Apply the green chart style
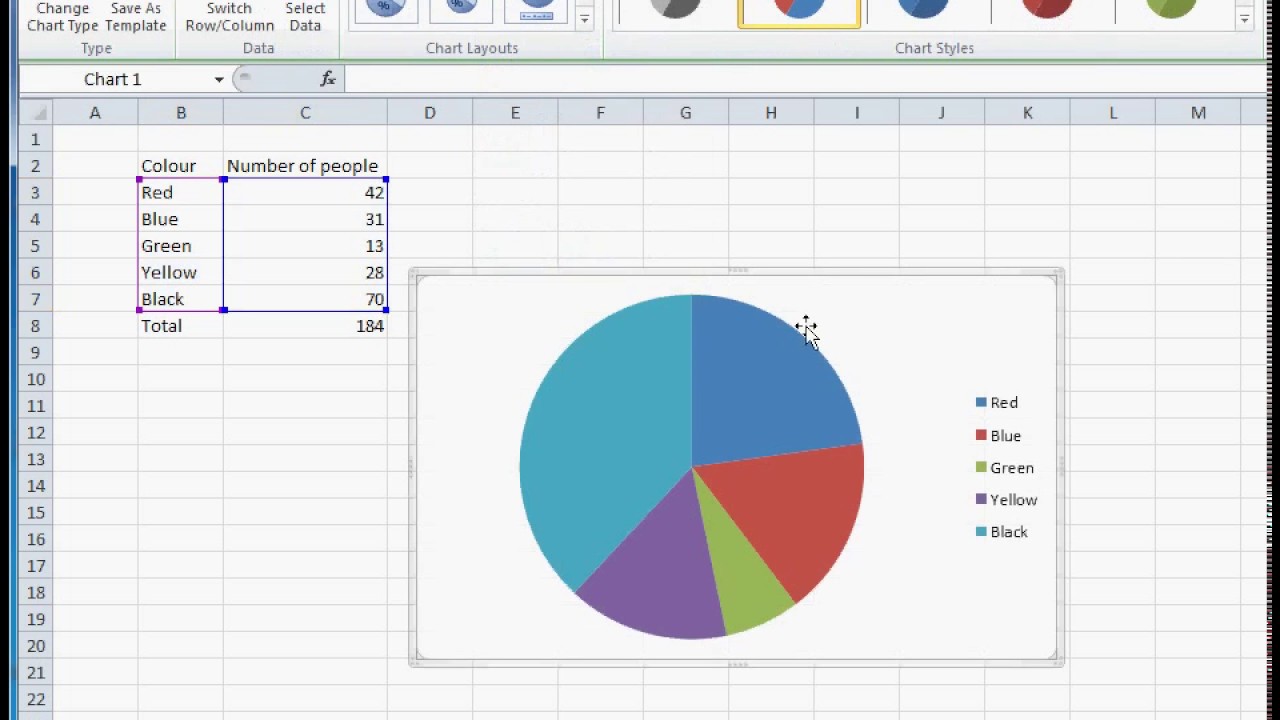 coord(1171,12)
